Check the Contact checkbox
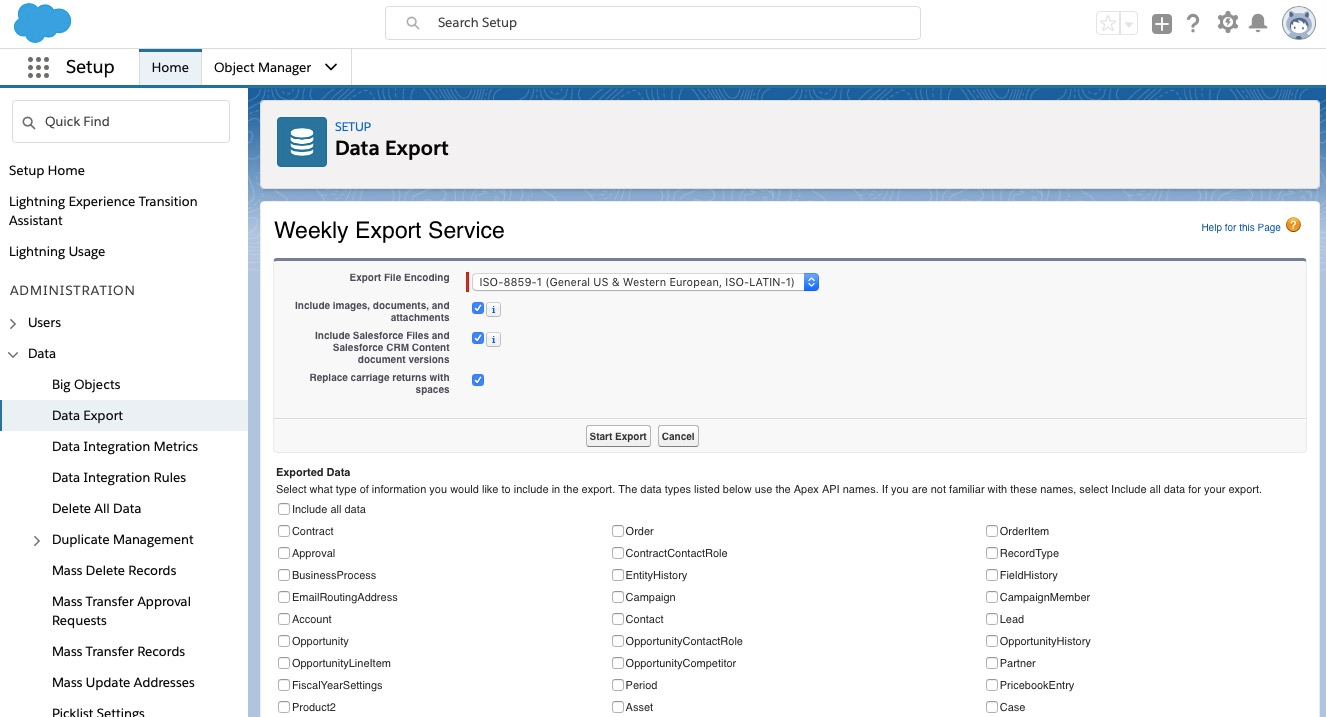 [618, 619]
